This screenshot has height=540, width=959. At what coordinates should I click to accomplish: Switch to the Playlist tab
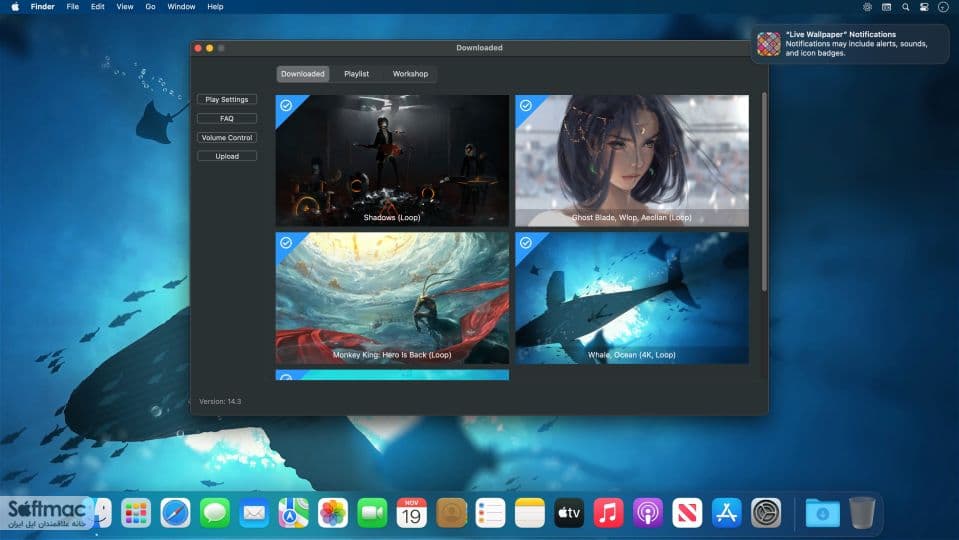point(357,74)
